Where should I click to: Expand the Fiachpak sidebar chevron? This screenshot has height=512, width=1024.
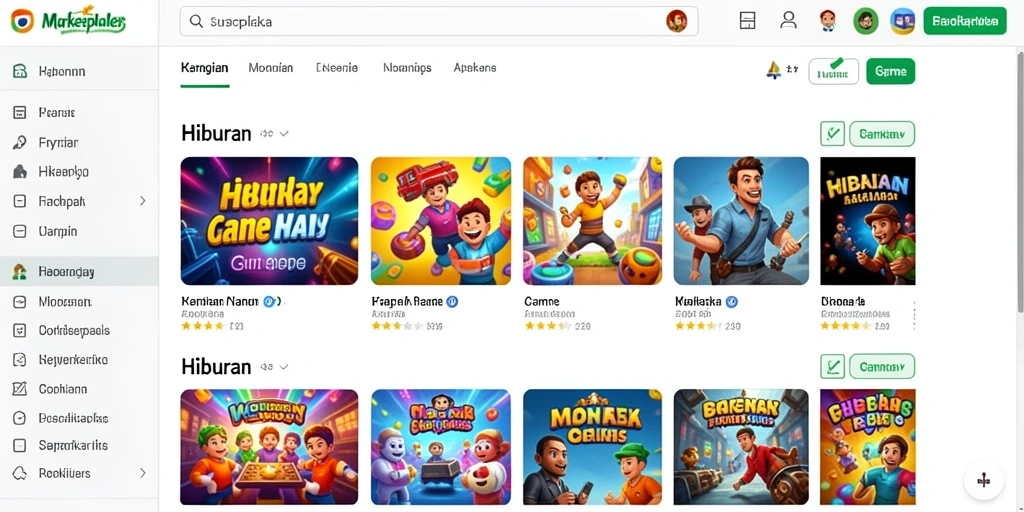click(142, 201)
